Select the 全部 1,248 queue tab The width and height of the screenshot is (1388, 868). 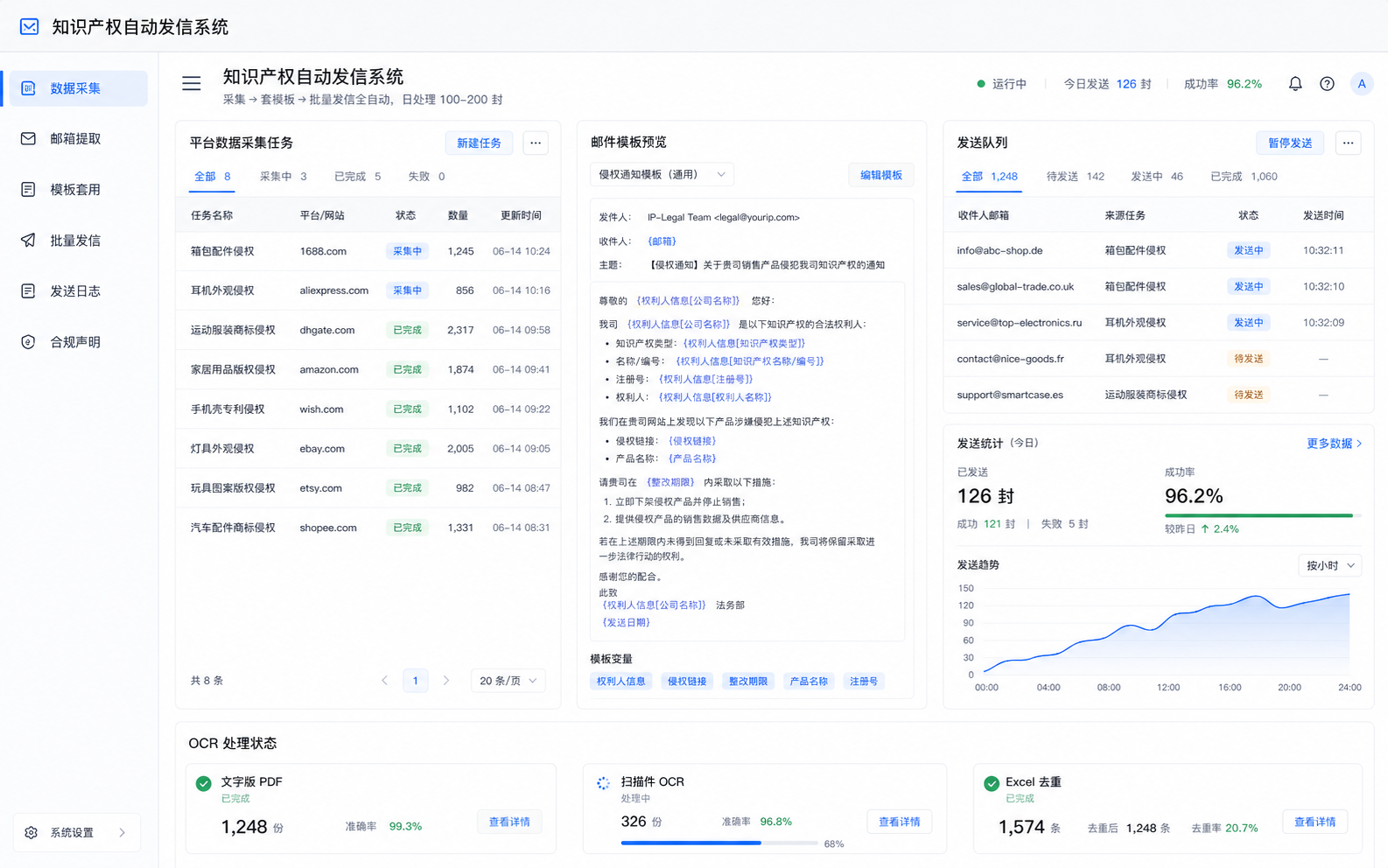pos(989,177)
